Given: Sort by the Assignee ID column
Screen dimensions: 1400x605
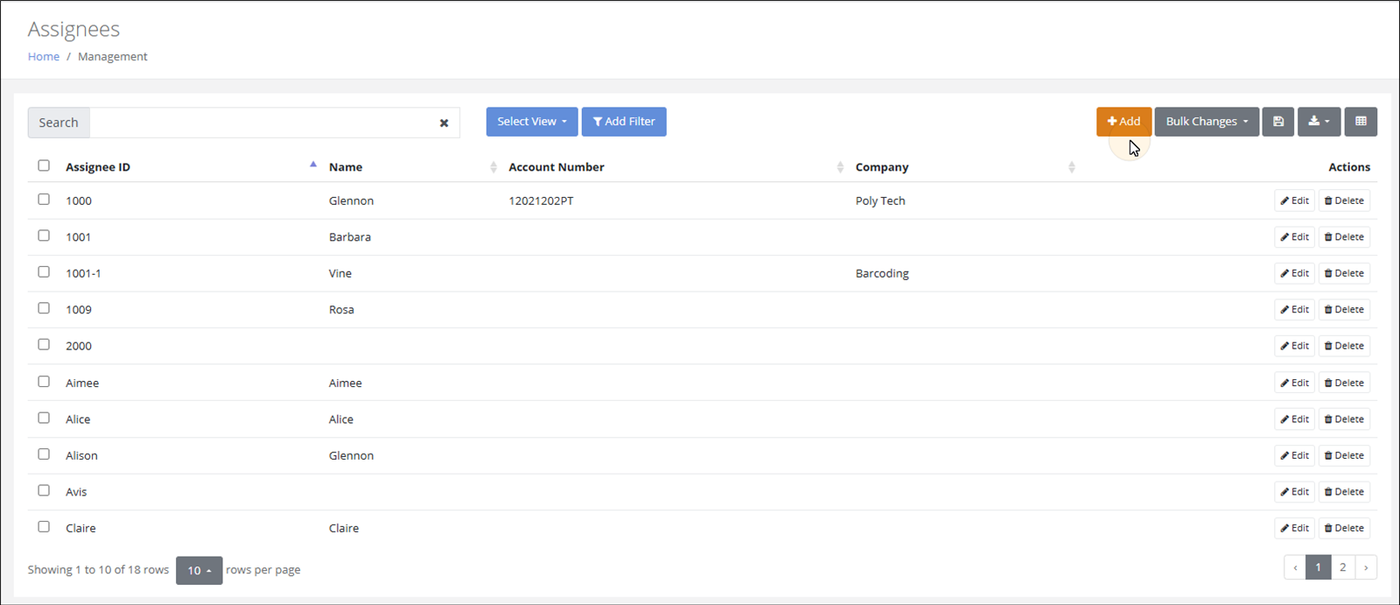Looking at the screenshot, I should point(98,167).
